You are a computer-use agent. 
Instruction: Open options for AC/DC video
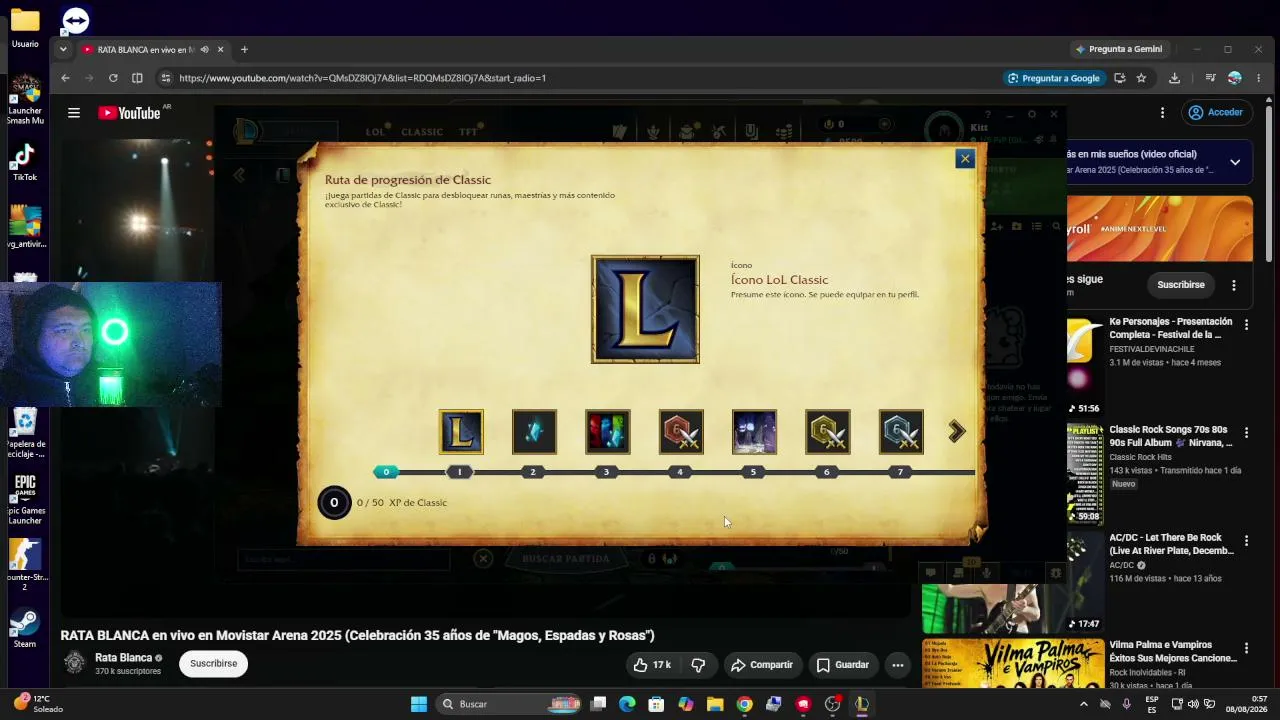tap(1246, 540)
